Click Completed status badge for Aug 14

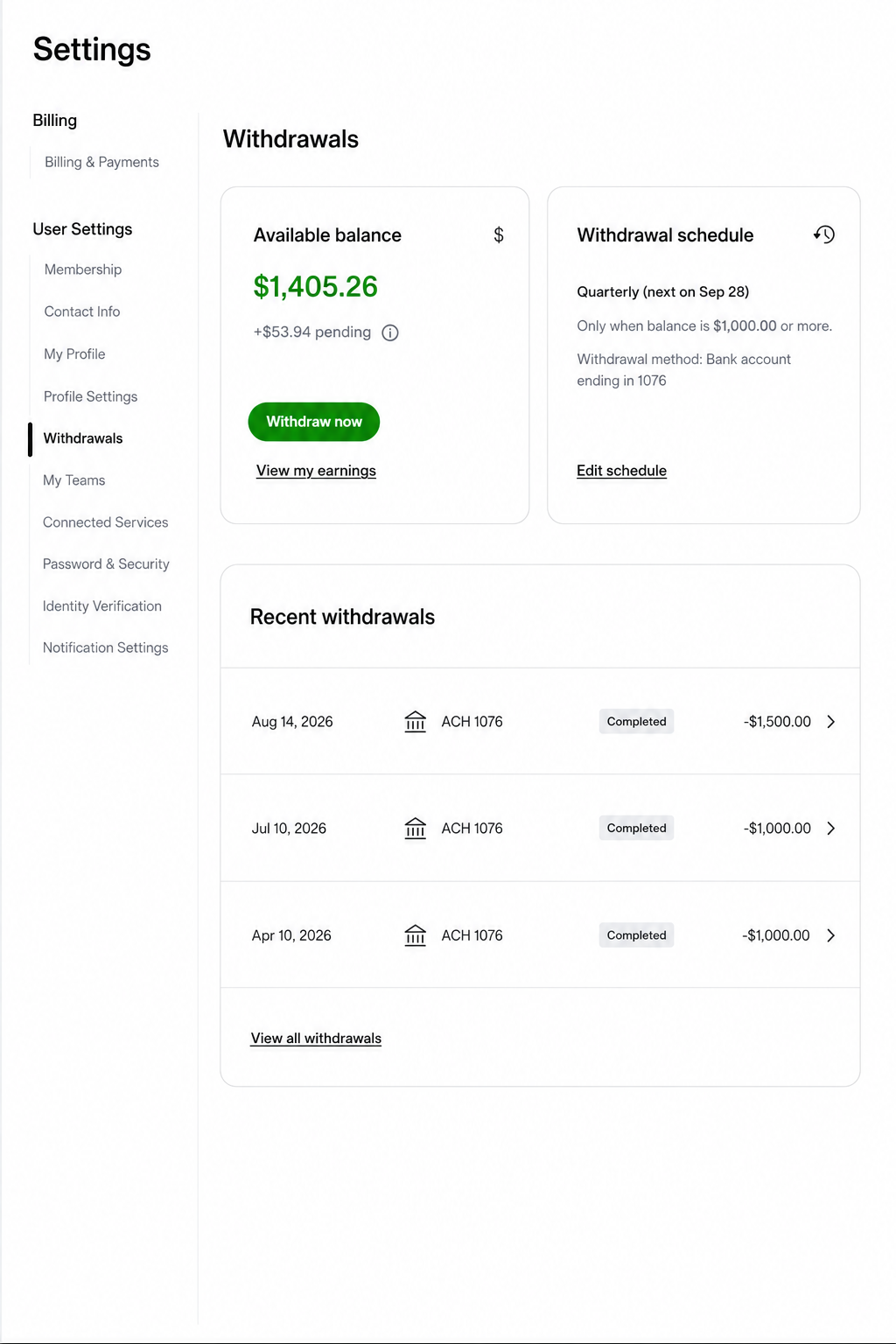[636, 721]
